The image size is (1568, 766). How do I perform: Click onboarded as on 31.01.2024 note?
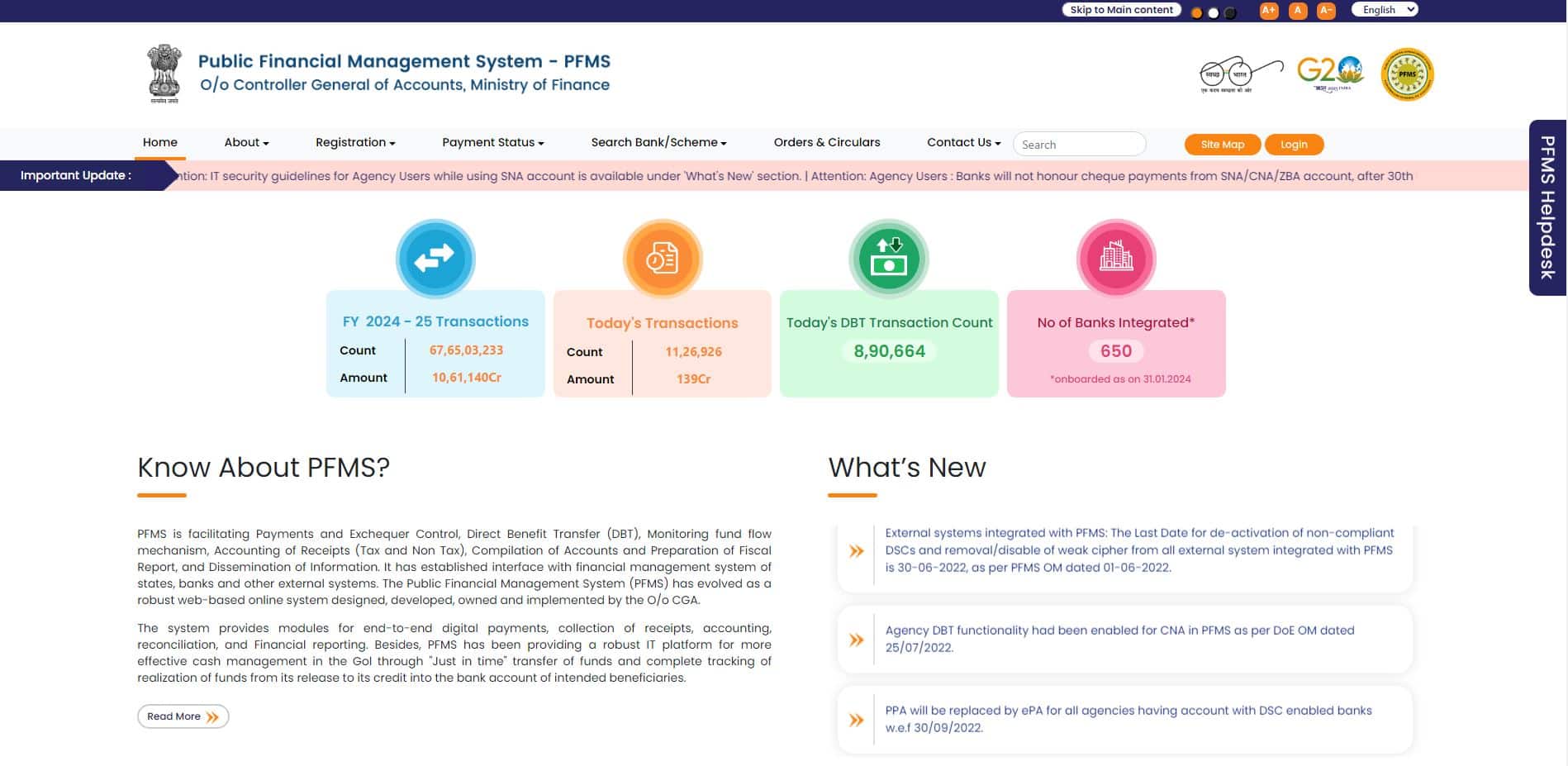tap(1120, 379)
